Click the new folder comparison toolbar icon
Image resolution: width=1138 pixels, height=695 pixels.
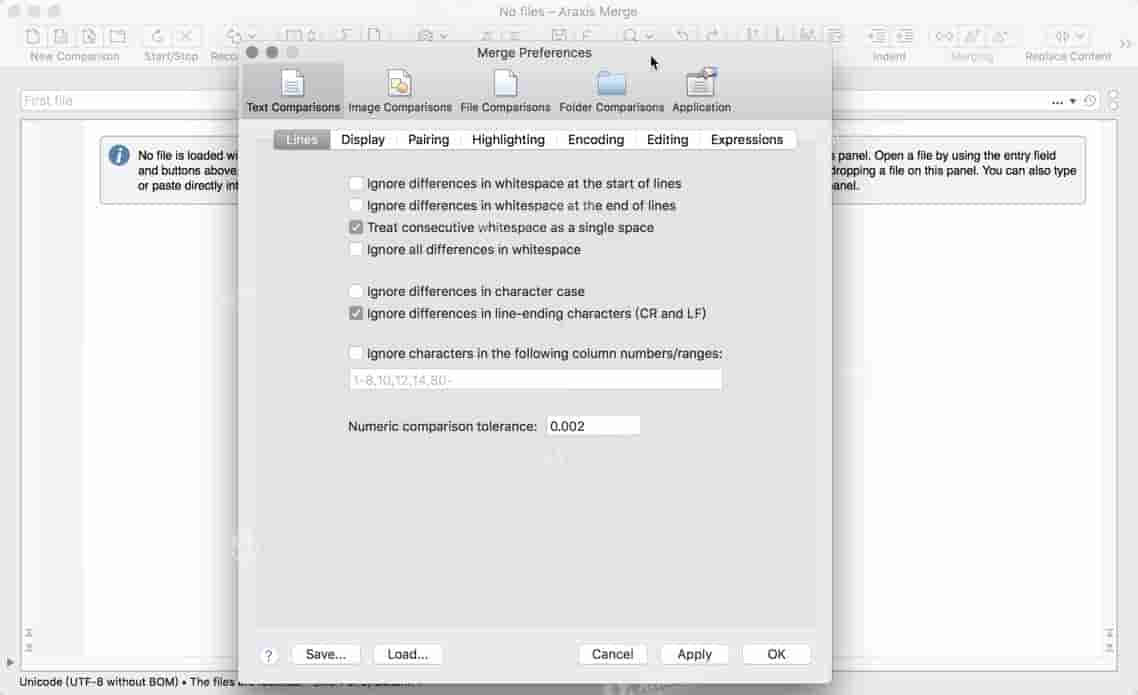coord(117,36)
